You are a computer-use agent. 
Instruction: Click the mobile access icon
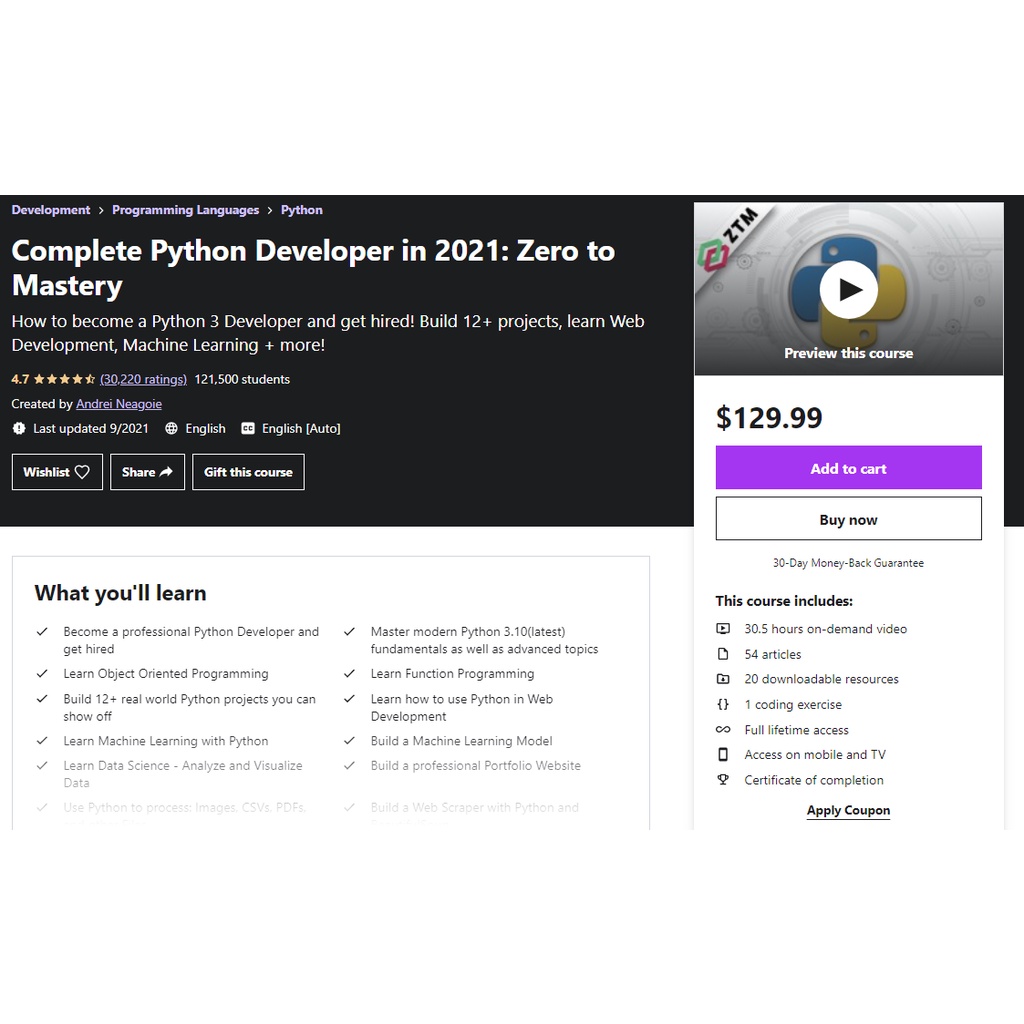click(x=723, y=755)
